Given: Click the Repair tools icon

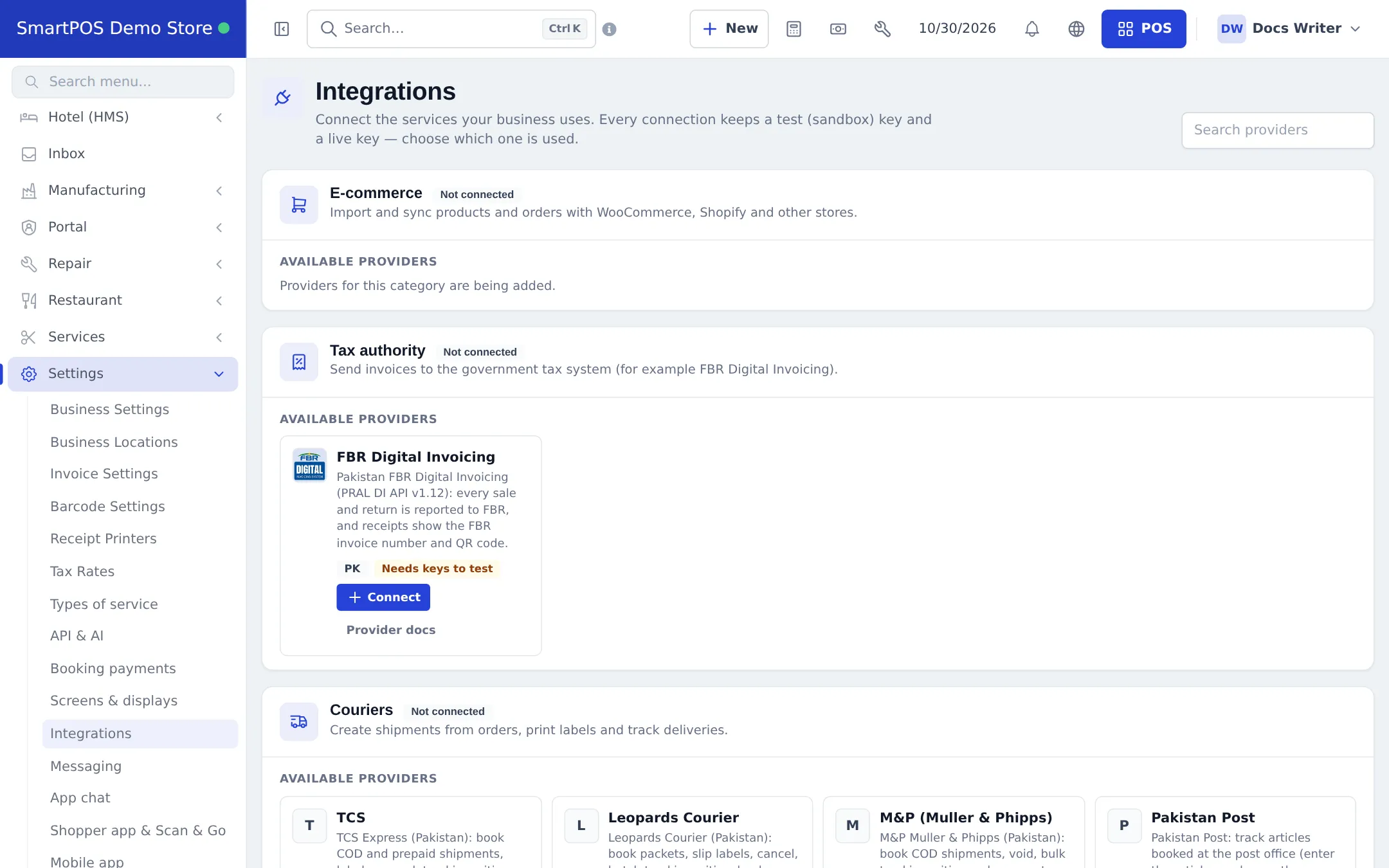Looking at the screenshot, I should (x=29, y=264).
